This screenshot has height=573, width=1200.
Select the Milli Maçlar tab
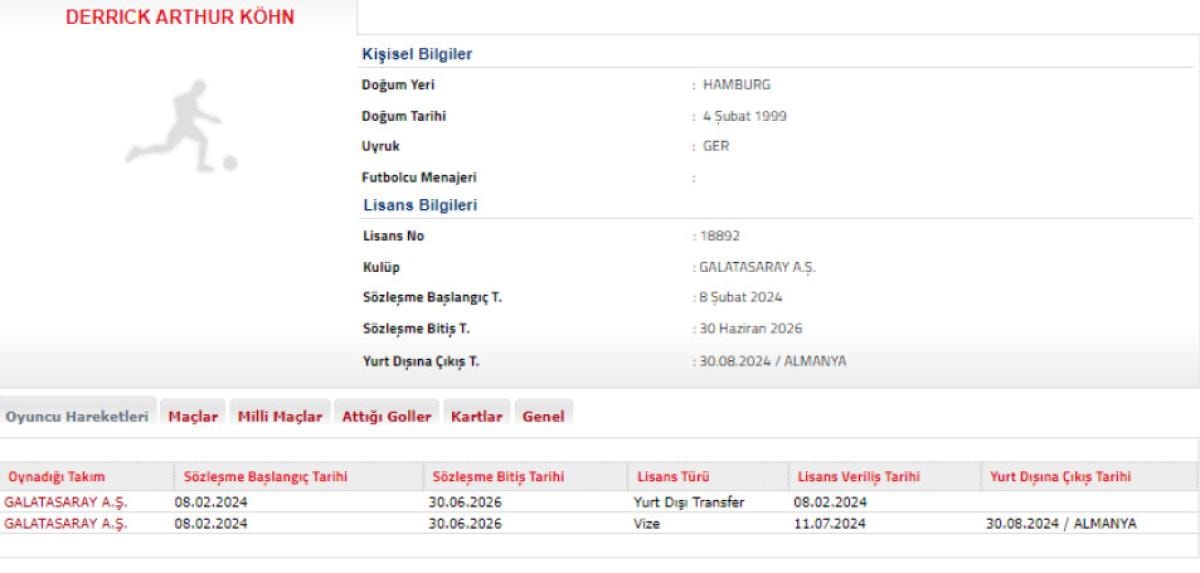point(280,417)
